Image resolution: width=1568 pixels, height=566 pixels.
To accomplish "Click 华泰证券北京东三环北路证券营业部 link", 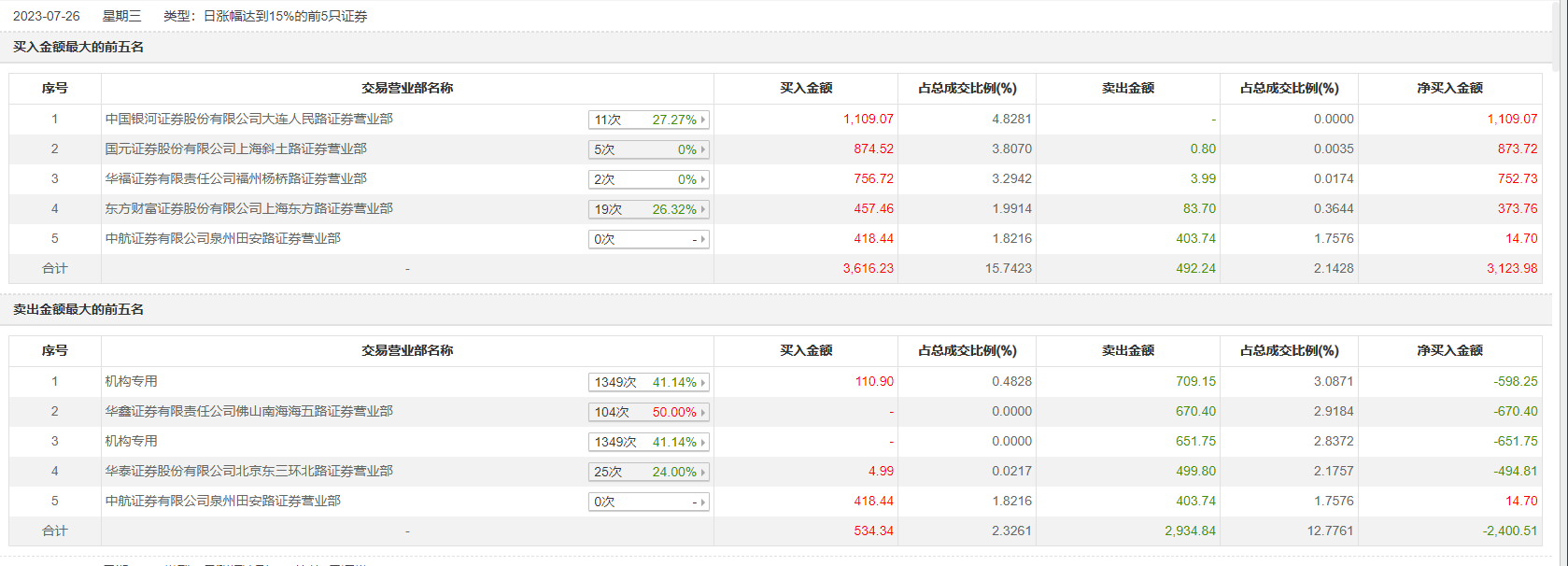I will pos(248,471).
